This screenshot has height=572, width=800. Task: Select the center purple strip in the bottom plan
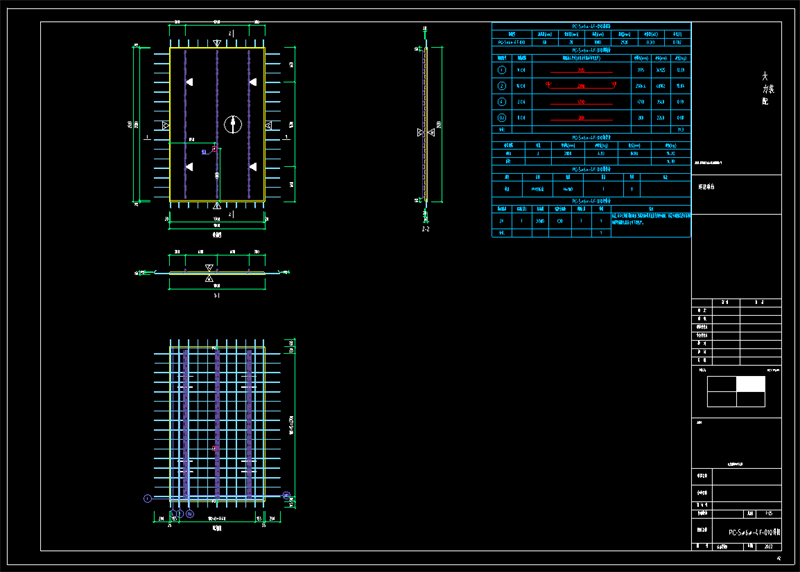click(x=217, y=424)
